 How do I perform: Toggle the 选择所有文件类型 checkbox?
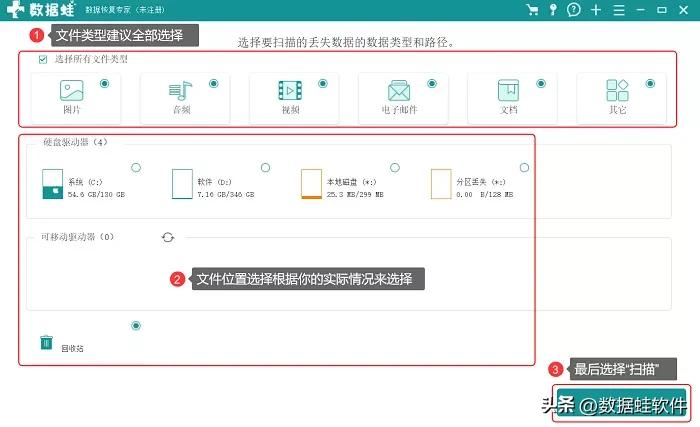tap(42, 60)
